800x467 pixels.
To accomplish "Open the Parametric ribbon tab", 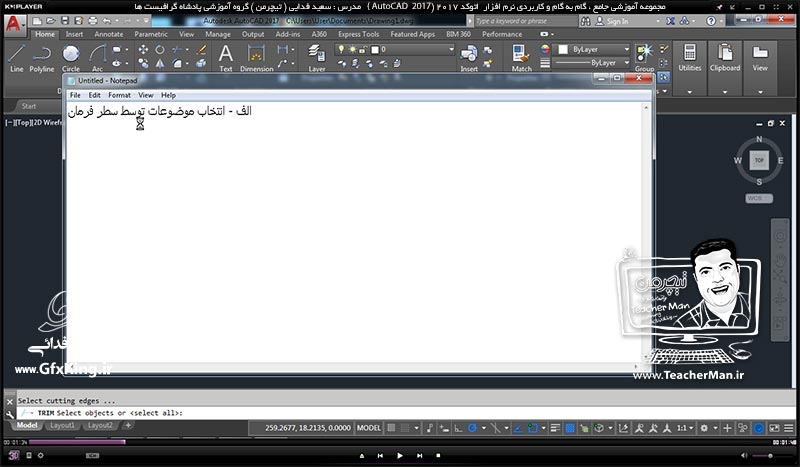I will (151, 34).
